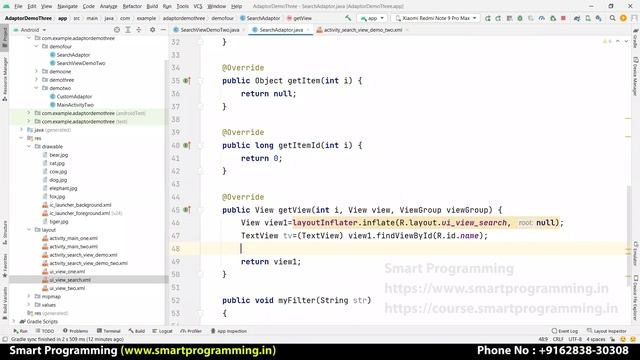Open the File menu
The width and height of the screenshot is (640, 360).
coord(18,6)
